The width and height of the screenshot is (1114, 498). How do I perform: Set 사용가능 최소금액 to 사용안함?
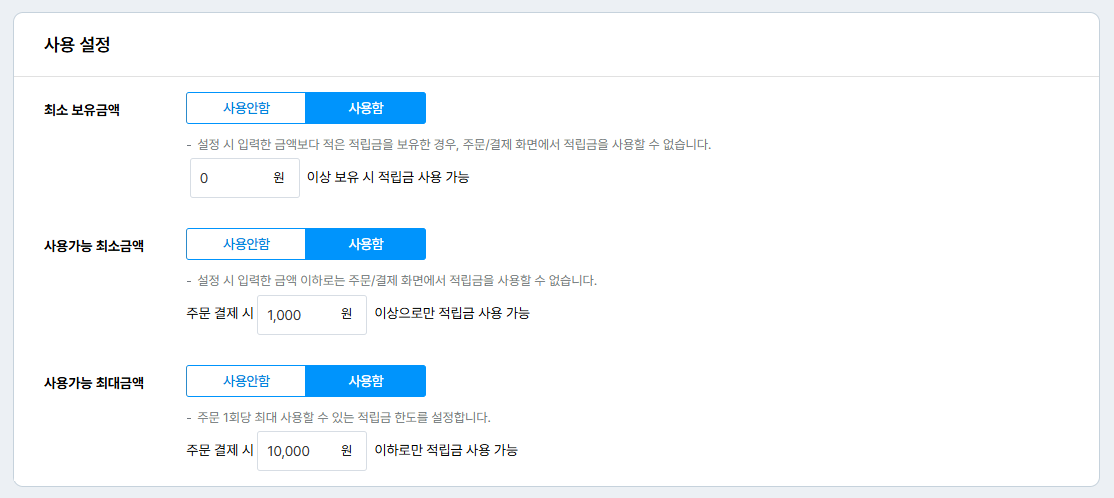246,244
